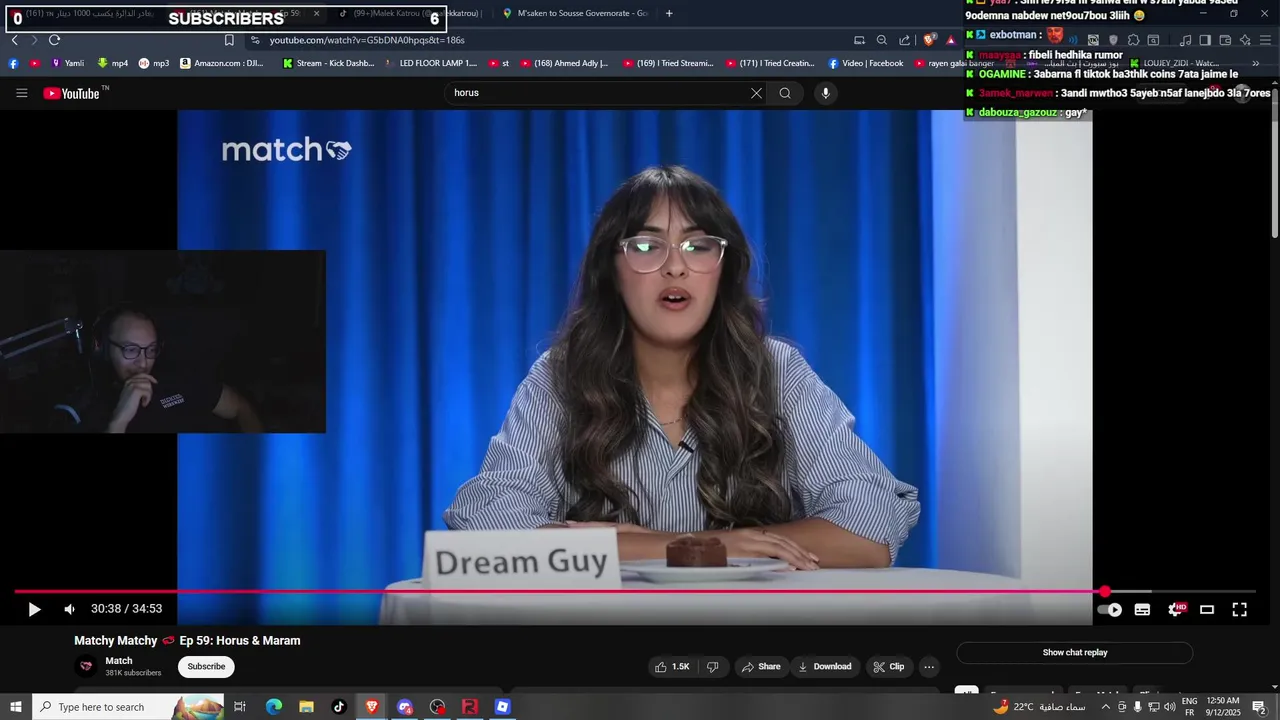
Task: Open Match channel avatar
Action: [87, 666]
